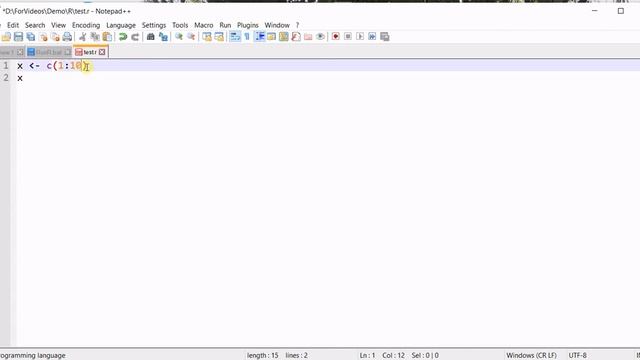Screen dimensions: 640x360
Task: Toggle file monitoring eye icon
Action: 320,37
